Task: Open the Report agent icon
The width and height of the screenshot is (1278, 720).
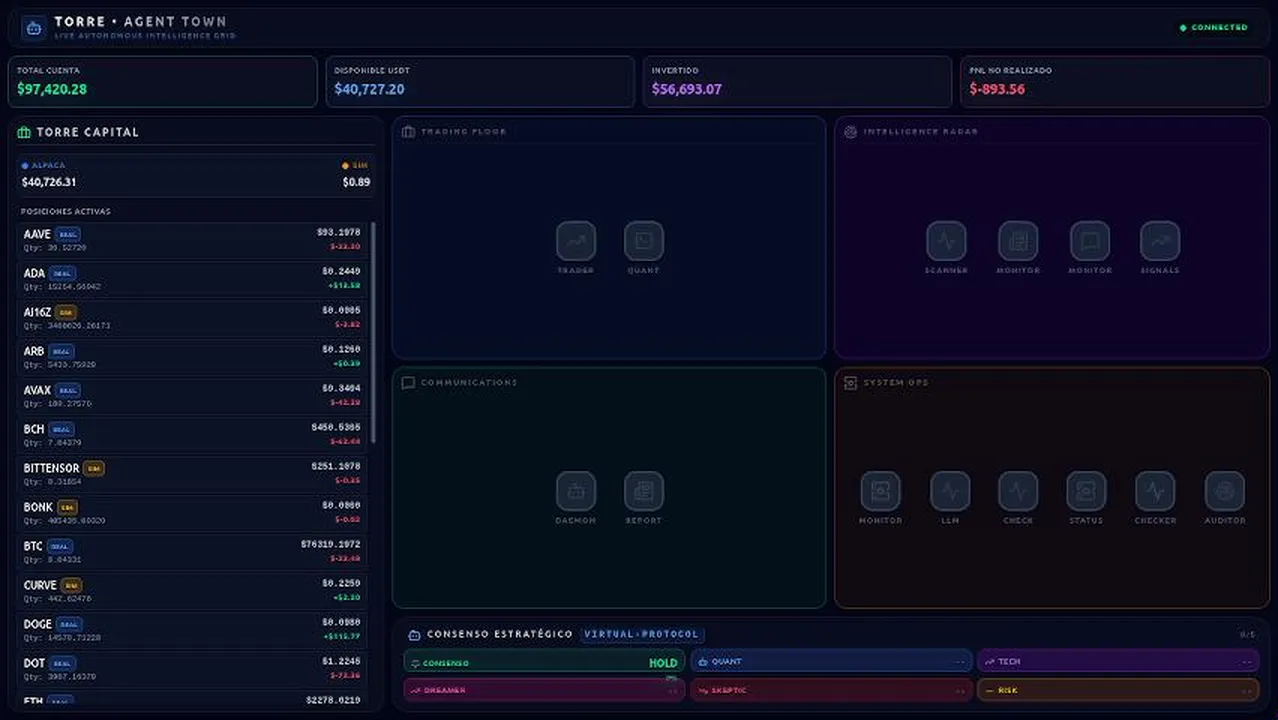Action: point(644,491)
